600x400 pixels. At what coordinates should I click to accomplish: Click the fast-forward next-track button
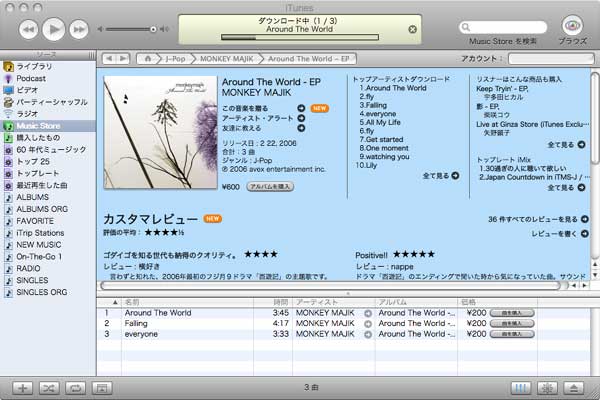79,29
